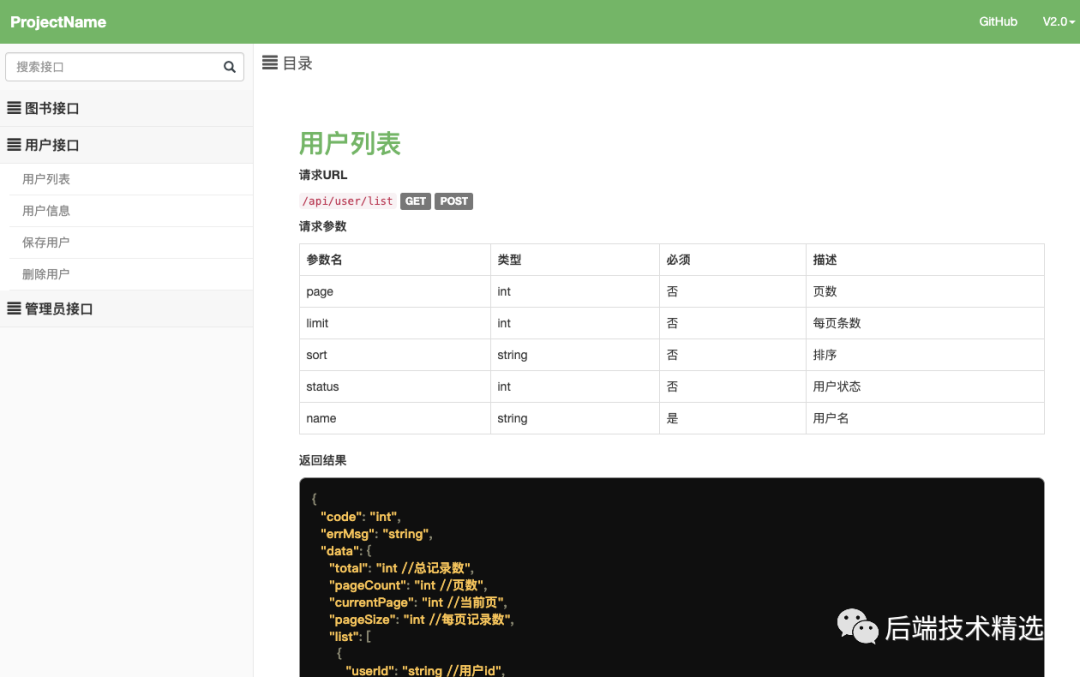
Task: Open the 用户信息 sidebar item
Action: [131, 211]
